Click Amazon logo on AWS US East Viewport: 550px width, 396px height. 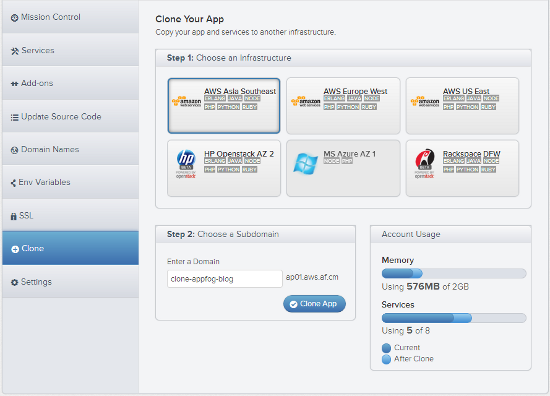[x=425, y=102]
